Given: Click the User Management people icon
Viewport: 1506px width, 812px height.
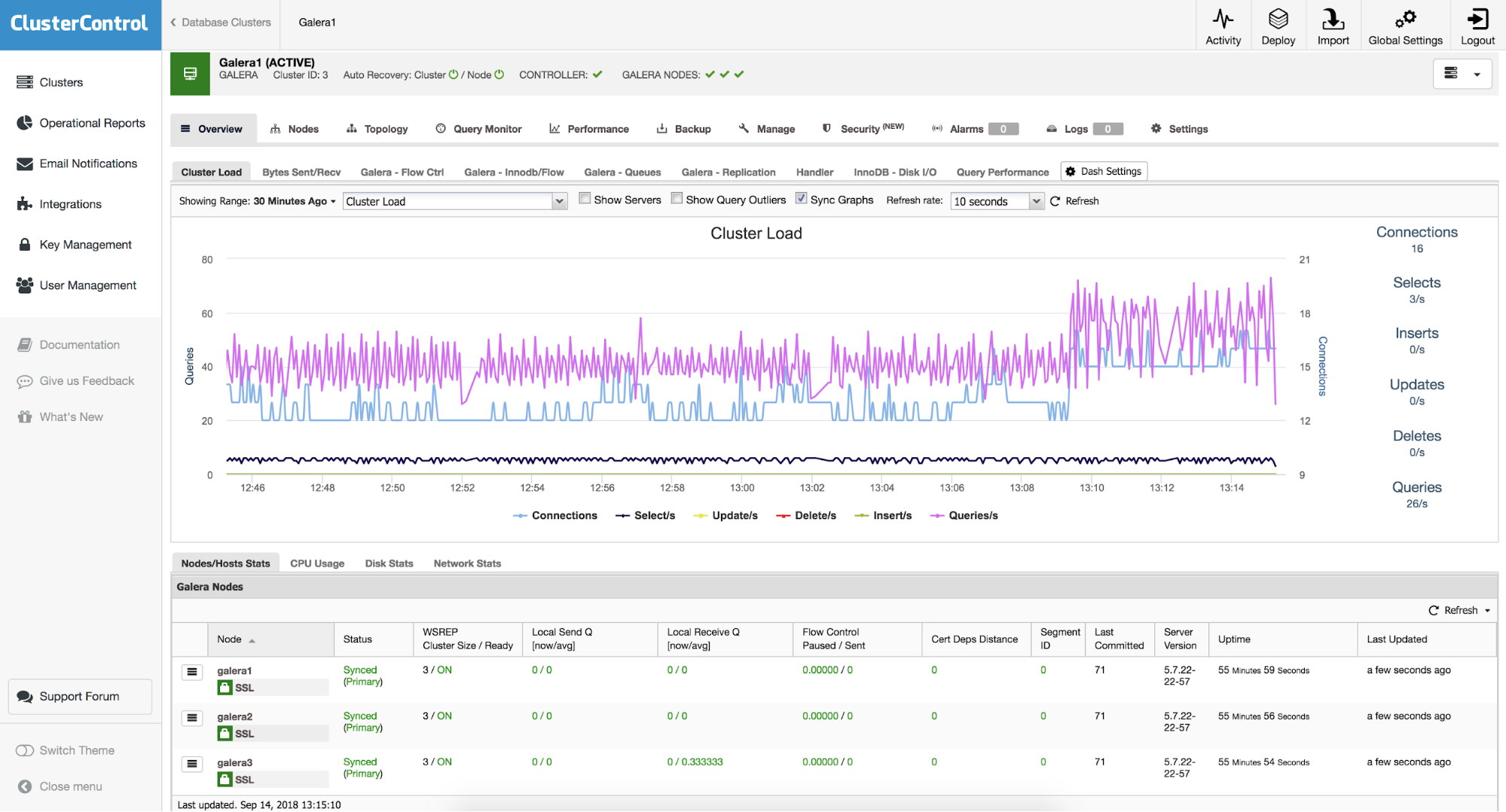Looking at the screenshot, I should point(25,285).
